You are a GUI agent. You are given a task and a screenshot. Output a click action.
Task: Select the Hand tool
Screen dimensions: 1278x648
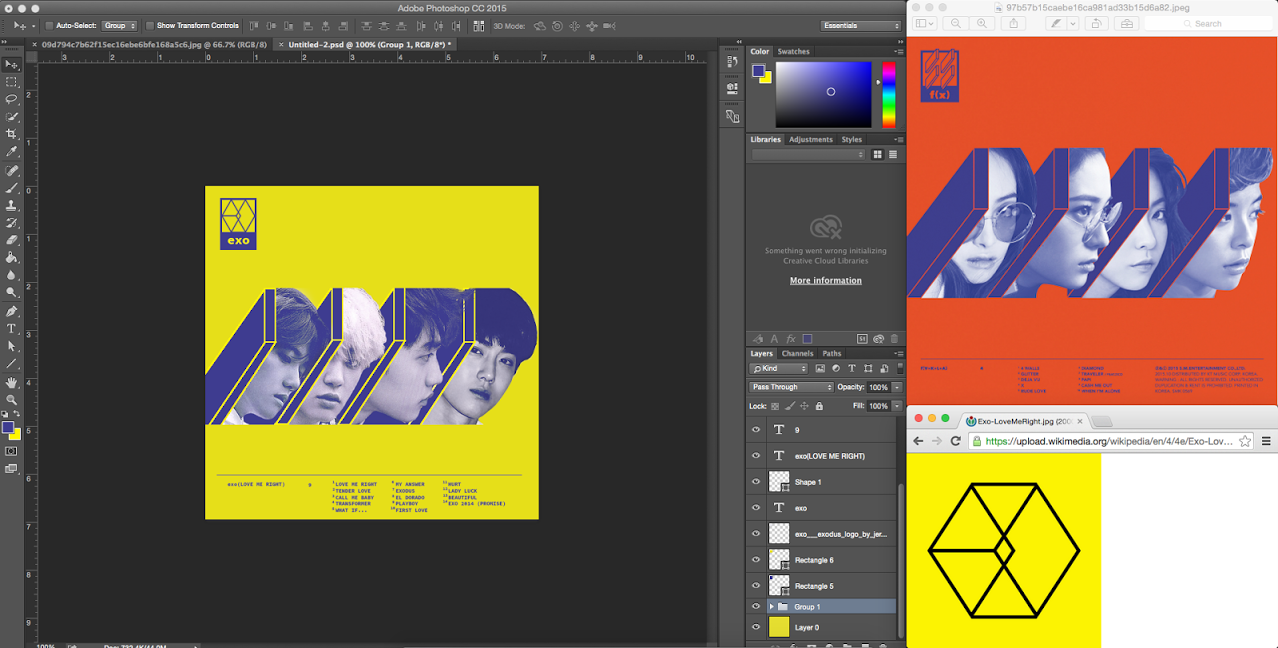pos(12,383)
